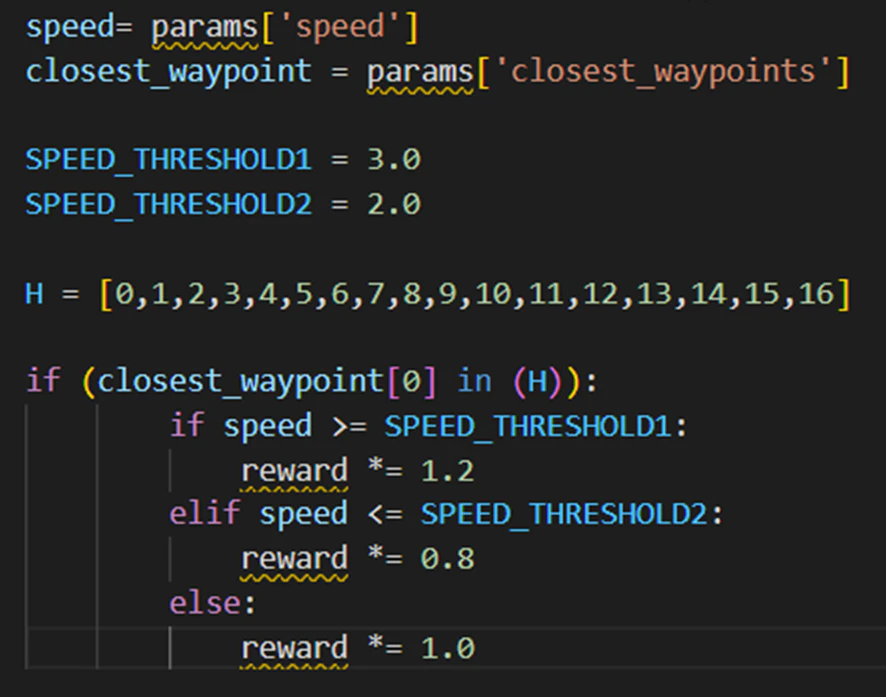Place cursor on SPEED_THRESHOLD1 definition
886x697 pixels.
[x=168, y=159]
